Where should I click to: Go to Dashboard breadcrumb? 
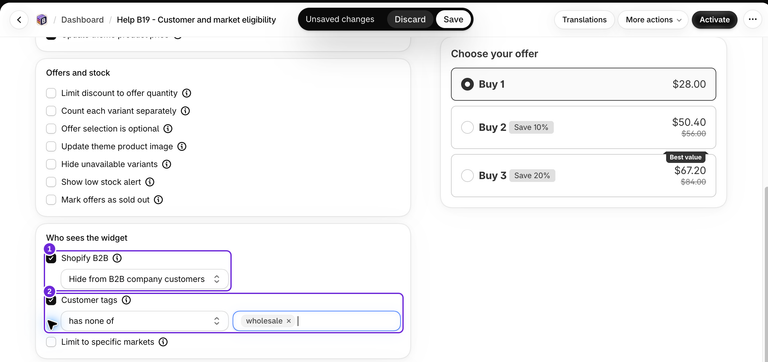(x=82, y=20)
